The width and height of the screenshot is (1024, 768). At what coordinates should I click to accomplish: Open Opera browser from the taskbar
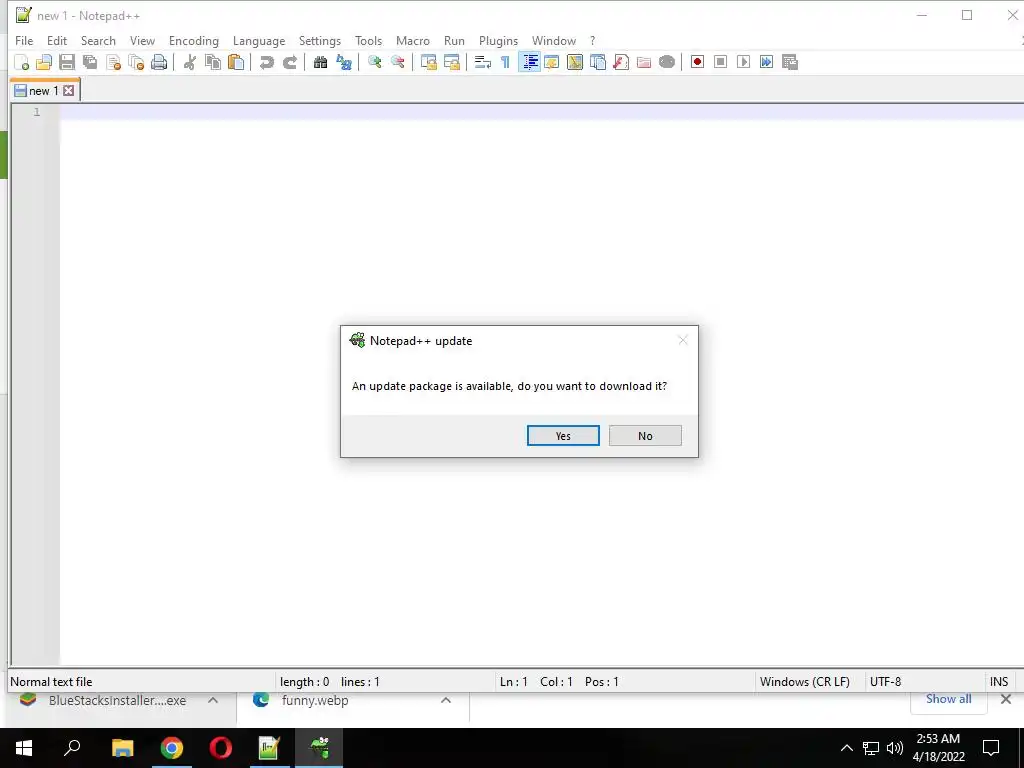click(x=221, y=748)
